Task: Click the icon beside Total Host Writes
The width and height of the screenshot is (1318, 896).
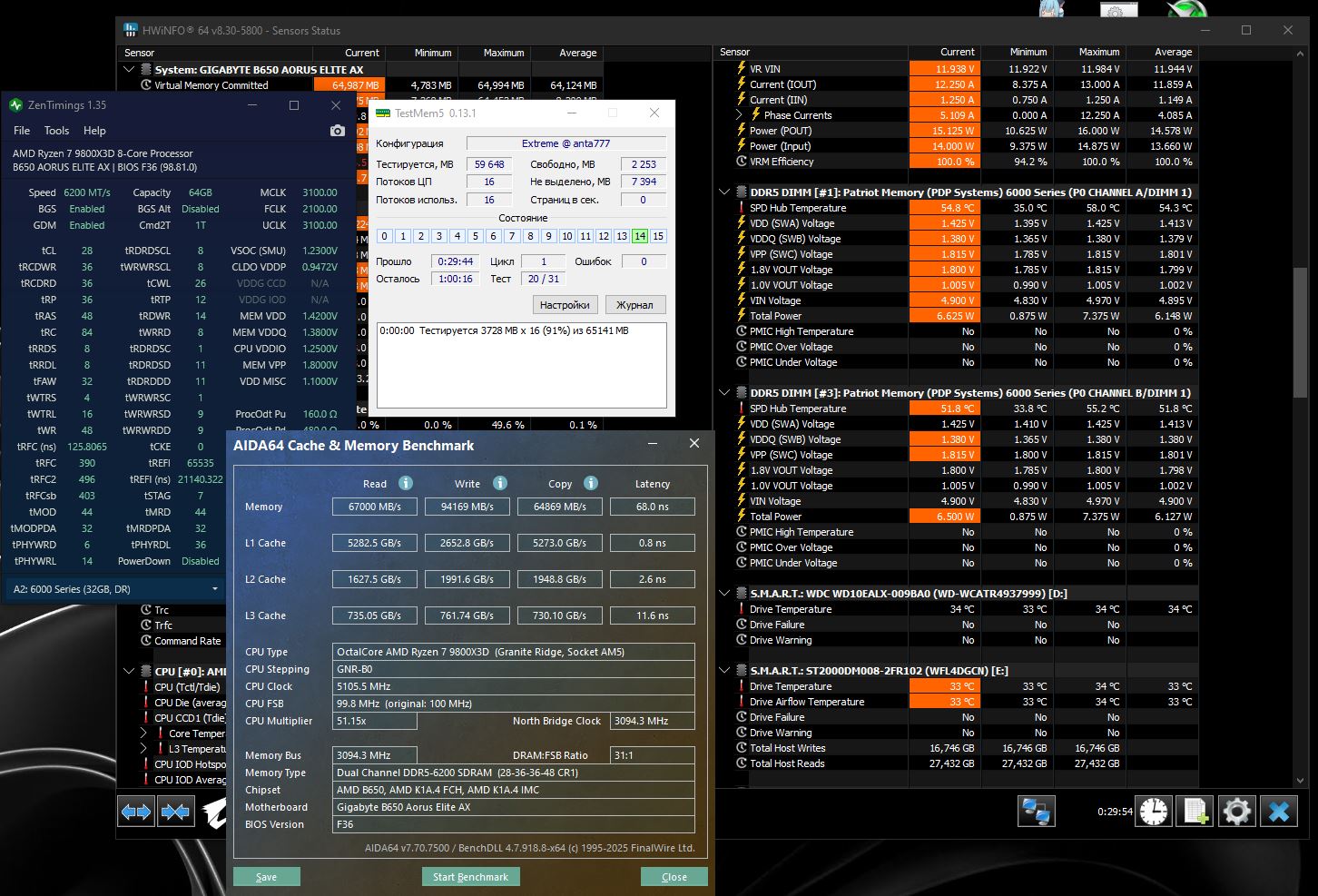Action: pos(742,748)
